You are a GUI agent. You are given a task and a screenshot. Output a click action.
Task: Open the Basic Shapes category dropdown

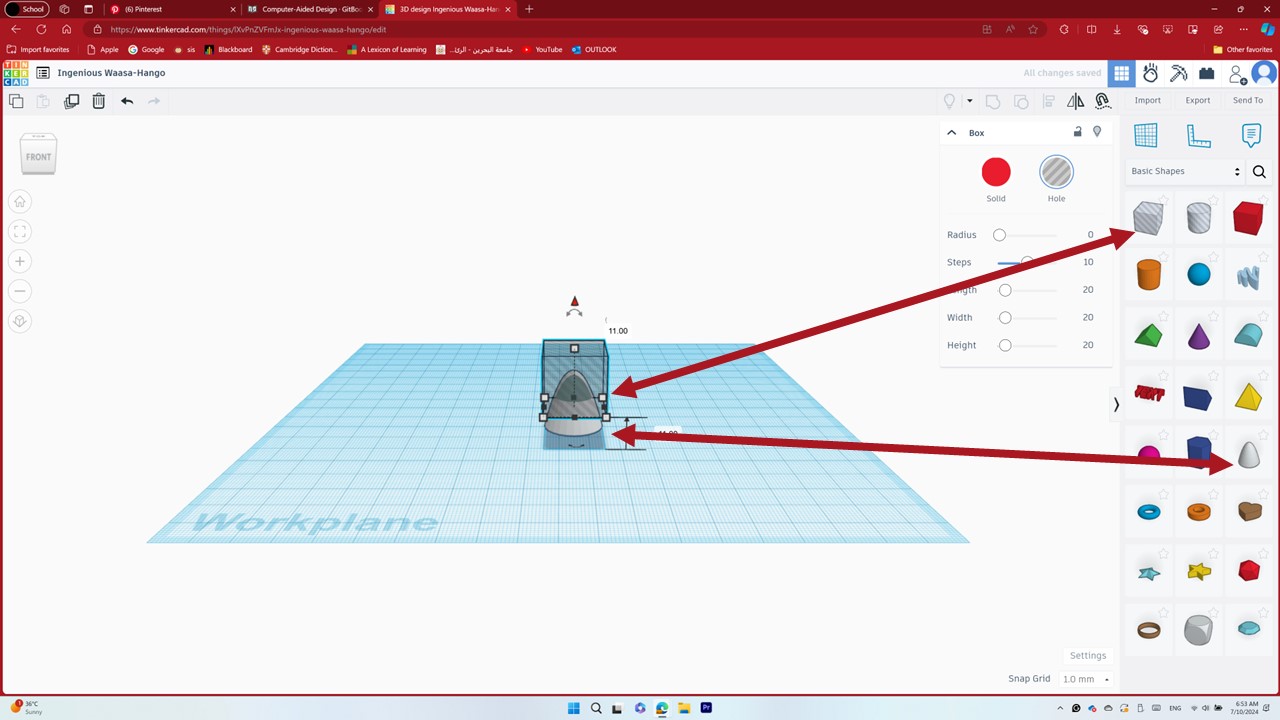click(1185, 171)
